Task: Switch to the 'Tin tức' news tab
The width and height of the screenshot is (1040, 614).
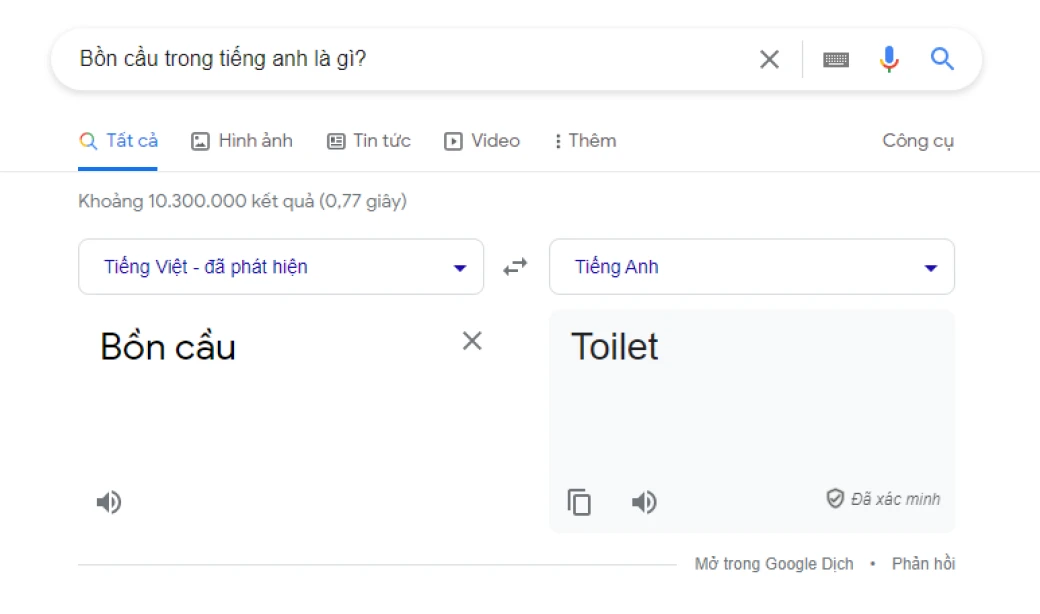Action: (369, 141)
